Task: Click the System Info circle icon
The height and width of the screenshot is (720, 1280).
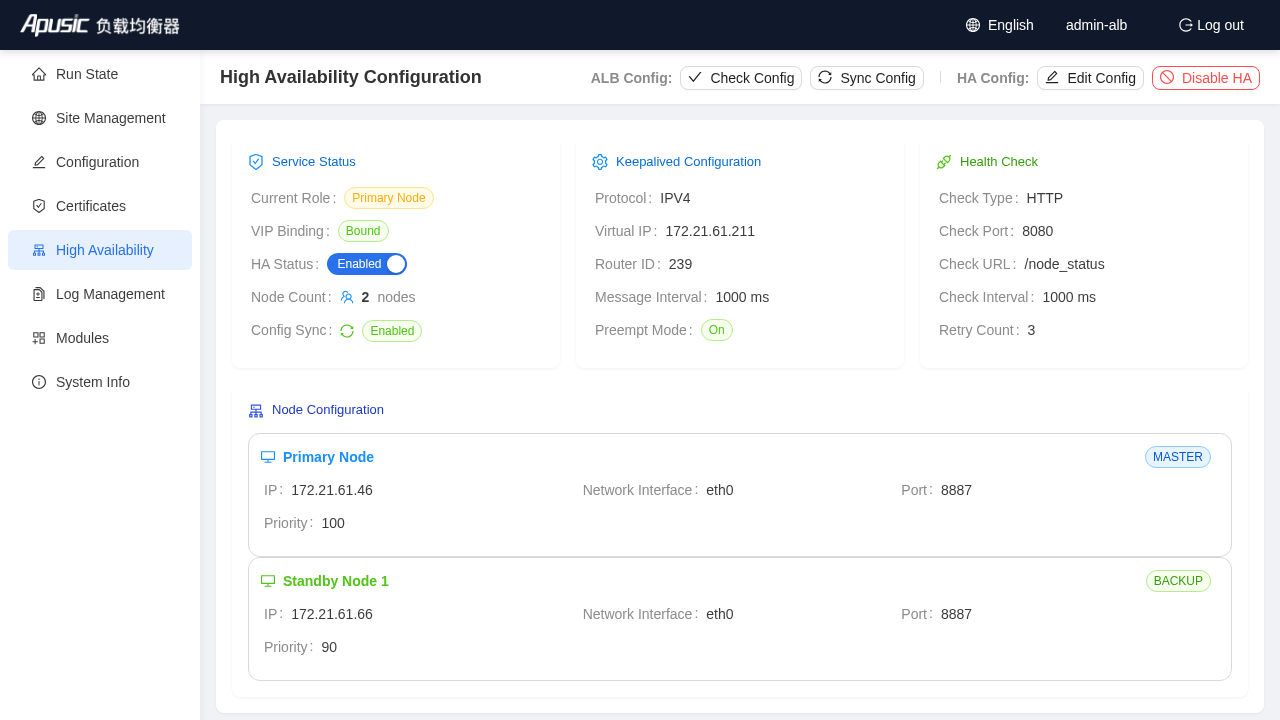Action: click(39, 382)
